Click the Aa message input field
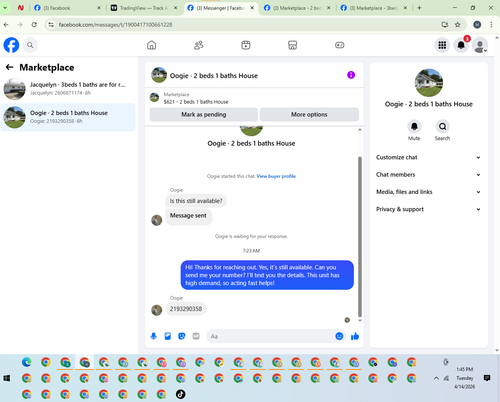This screenshot has height=402, width=500. click(x=271, y=336)
